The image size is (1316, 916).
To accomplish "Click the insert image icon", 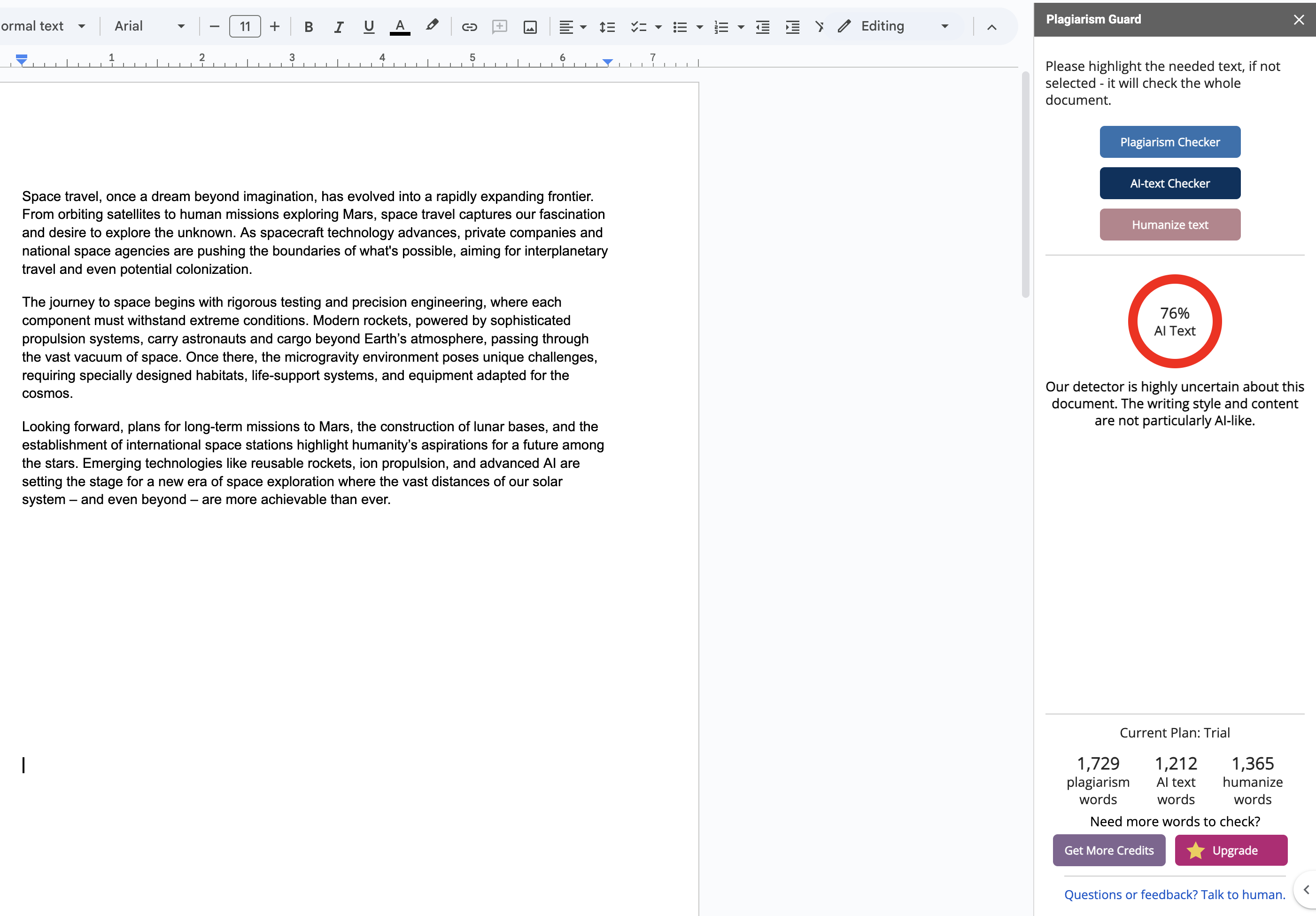I will click(530, 26).
